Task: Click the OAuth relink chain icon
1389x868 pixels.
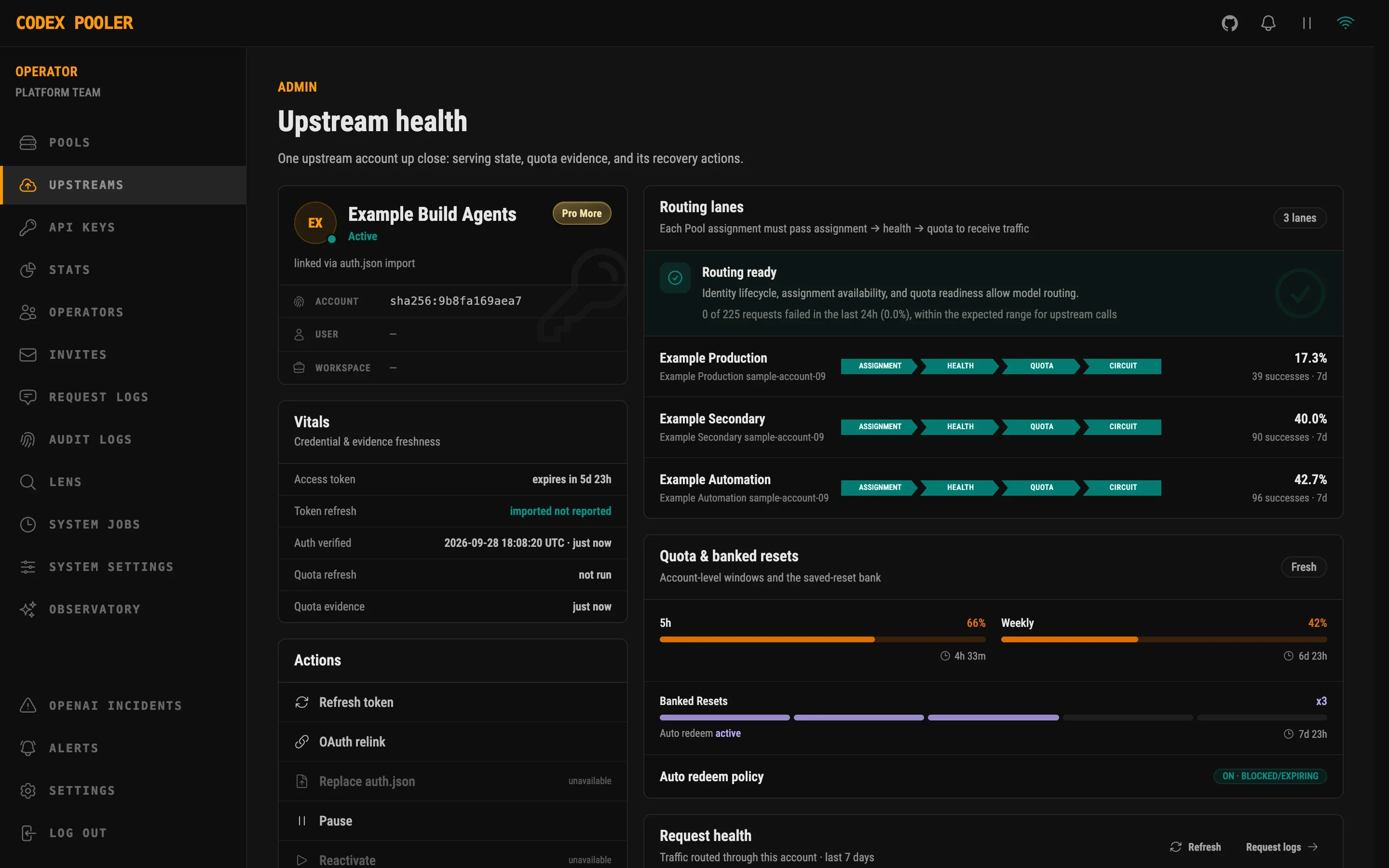Action: 301,742
